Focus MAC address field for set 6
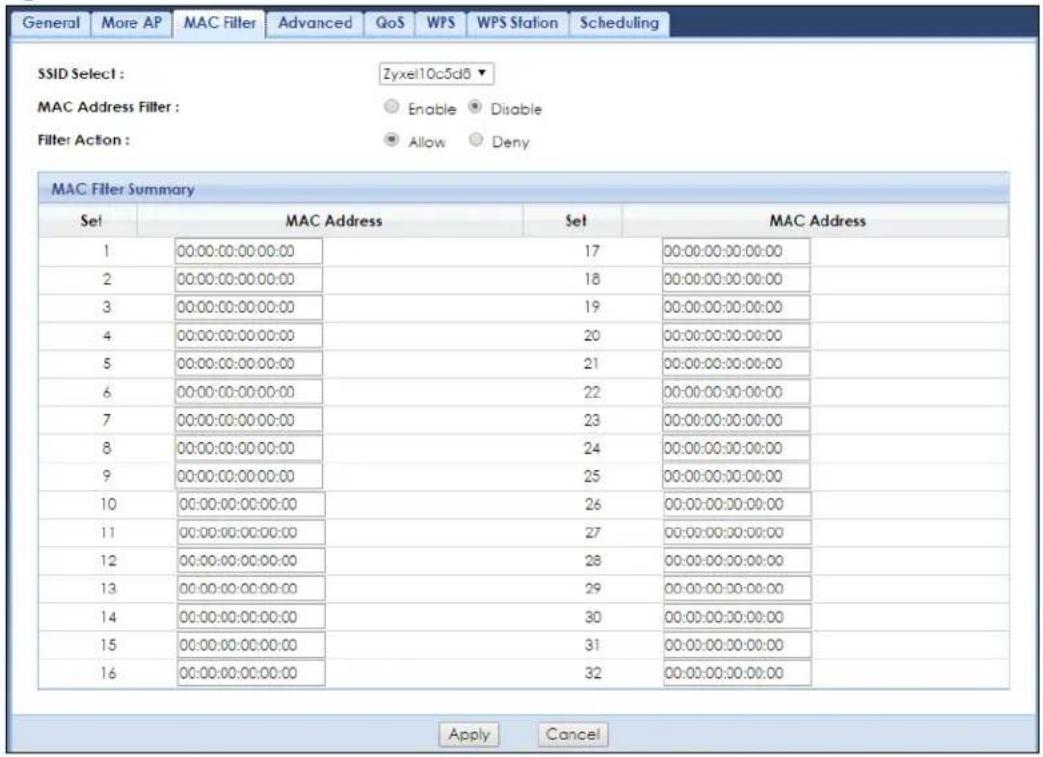The width and height of the screenshot is (1043, 757). 249,392
